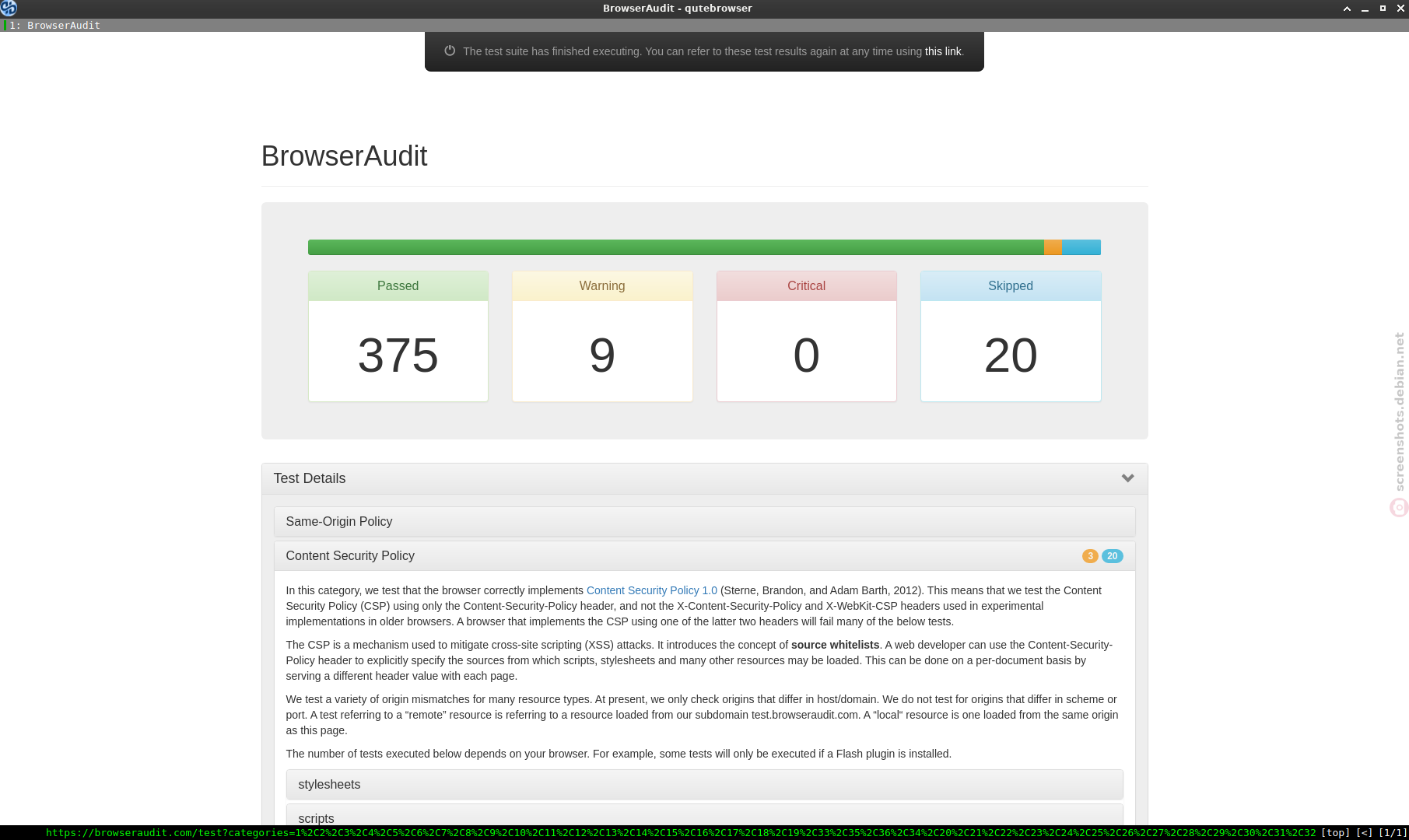This screenshot has height=840, width=1409.
Task: Collapse the Test Details chevron
Action: [x=1127, y=478]
